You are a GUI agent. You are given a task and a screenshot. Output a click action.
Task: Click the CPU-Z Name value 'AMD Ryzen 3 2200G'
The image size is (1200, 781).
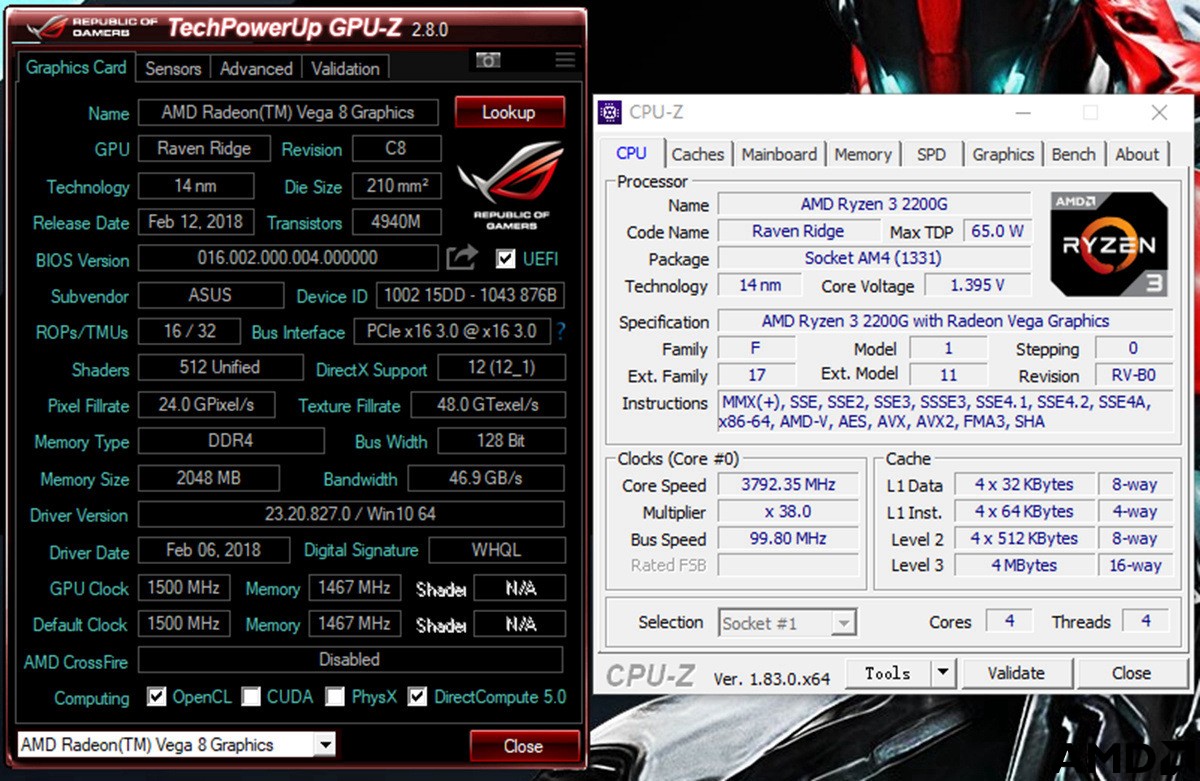click(x=874, y=204)
